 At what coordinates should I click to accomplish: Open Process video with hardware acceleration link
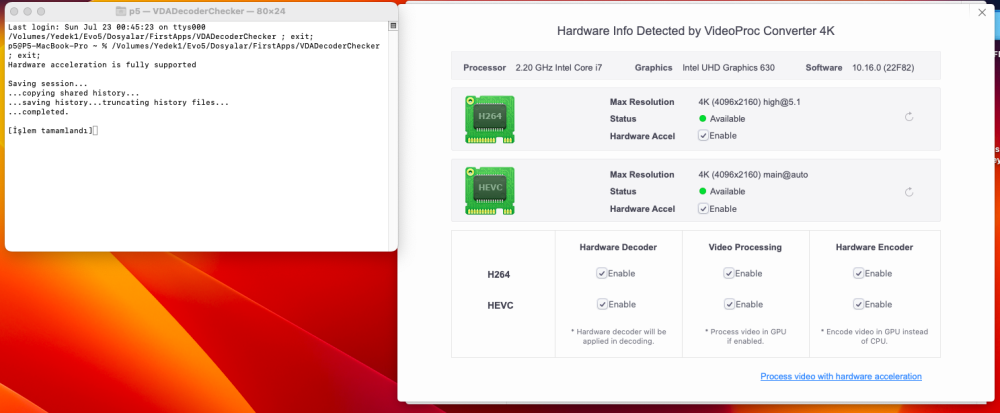(x=841, y=377)
